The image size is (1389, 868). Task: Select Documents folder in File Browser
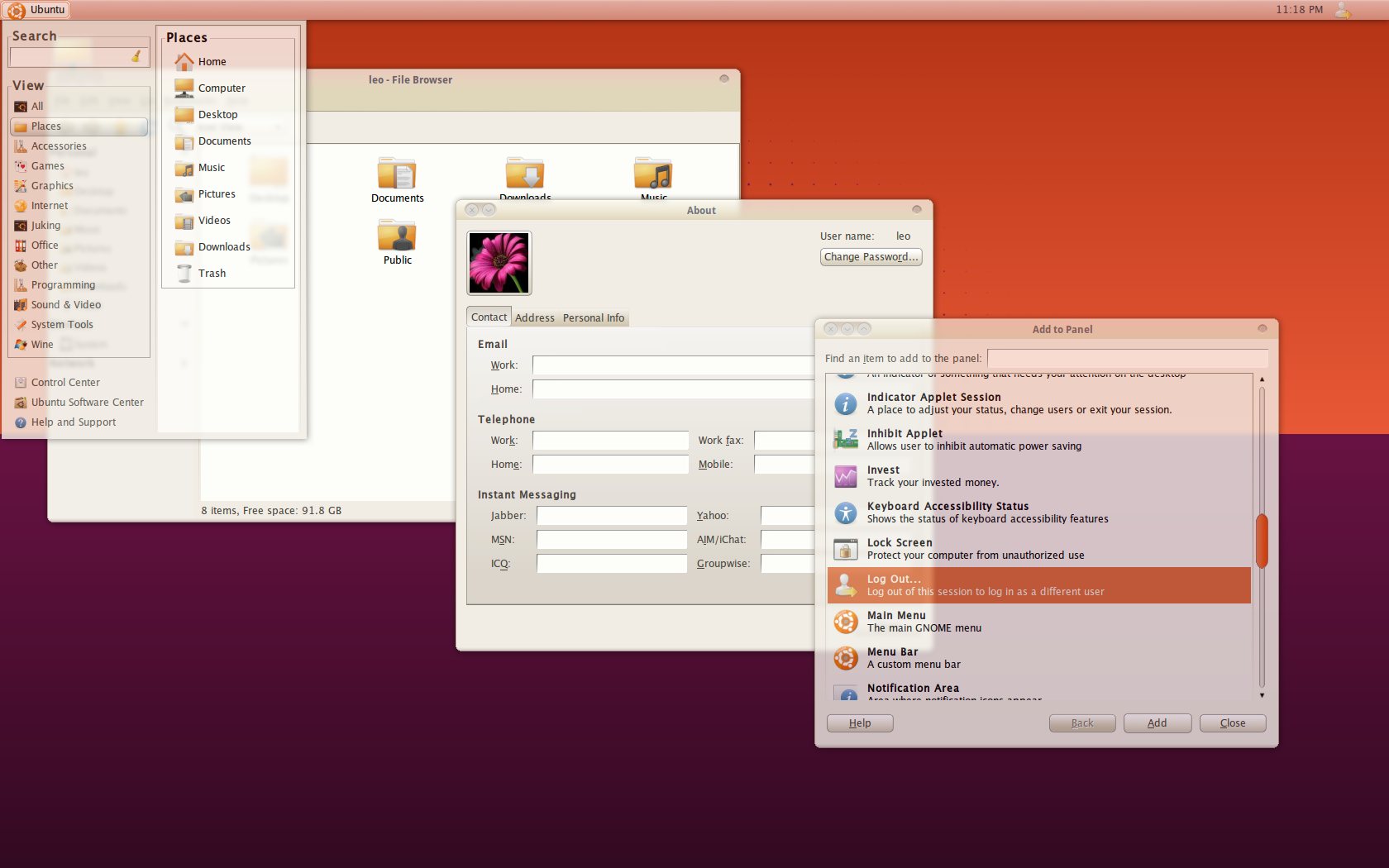click(397, 179)
